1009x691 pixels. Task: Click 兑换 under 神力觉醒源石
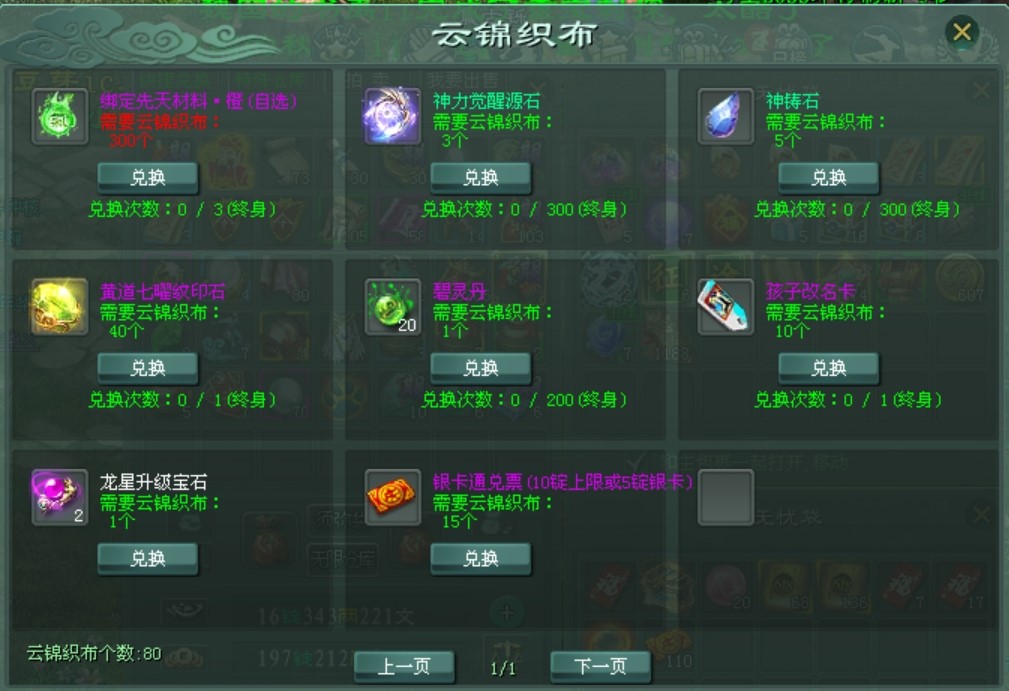[x=481, y=178]
